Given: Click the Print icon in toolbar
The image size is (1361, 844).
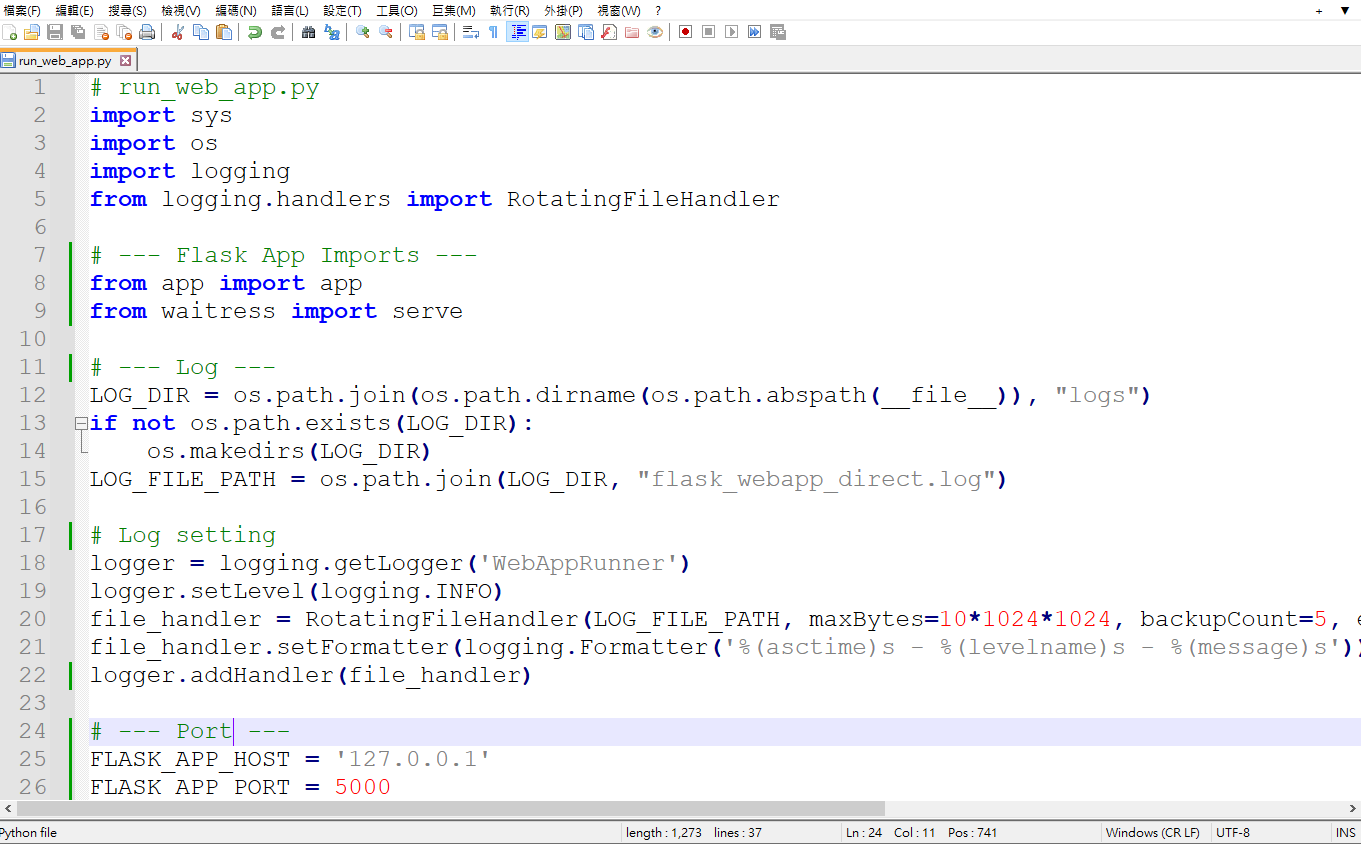Looking at the screenshot, I should 147,32.
